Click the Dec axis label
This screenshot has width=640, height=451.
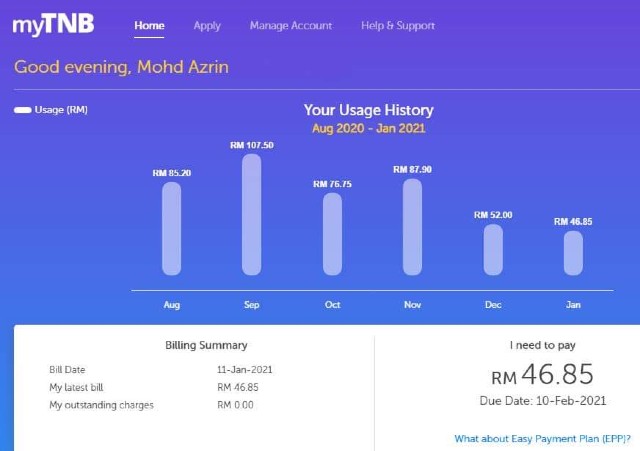pos(493,305)
